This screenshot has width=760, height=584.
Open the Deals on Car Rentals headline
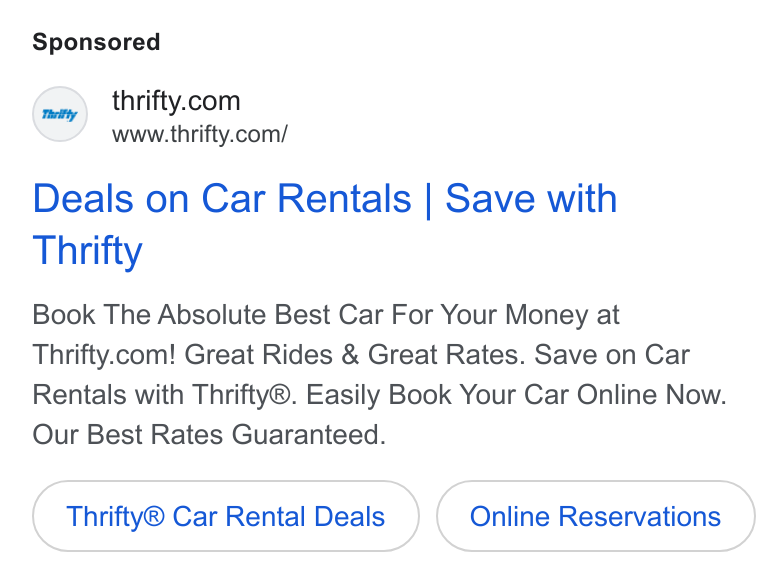[325, 224]
